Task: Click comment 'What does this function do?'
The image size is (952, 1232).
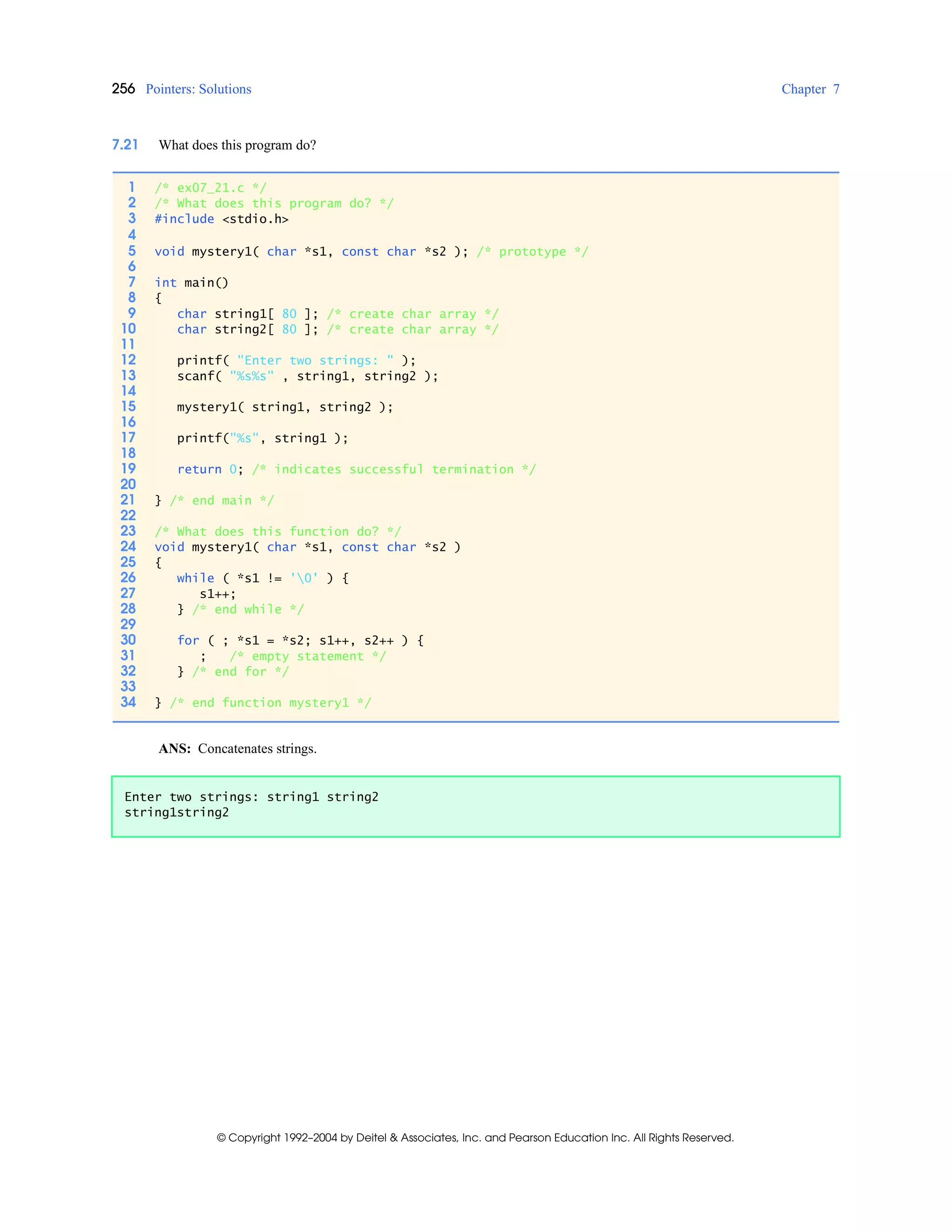Action: click(x=278, y=531)
